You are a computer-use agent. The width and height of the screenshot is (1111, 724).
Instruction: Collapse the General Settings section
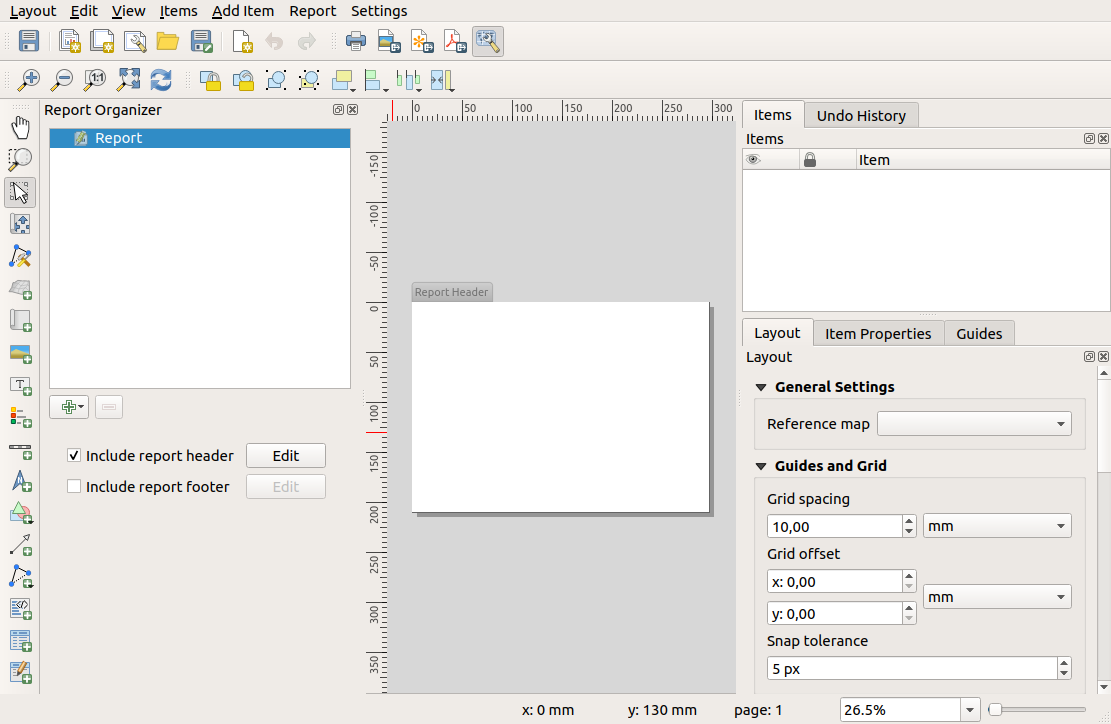point(761,387)
